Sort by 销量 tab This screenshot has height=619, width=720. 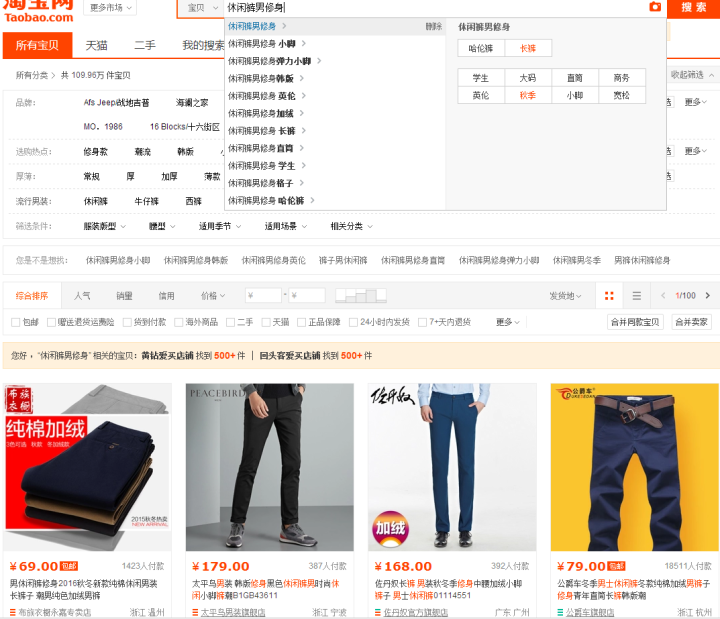coord(124,296)
